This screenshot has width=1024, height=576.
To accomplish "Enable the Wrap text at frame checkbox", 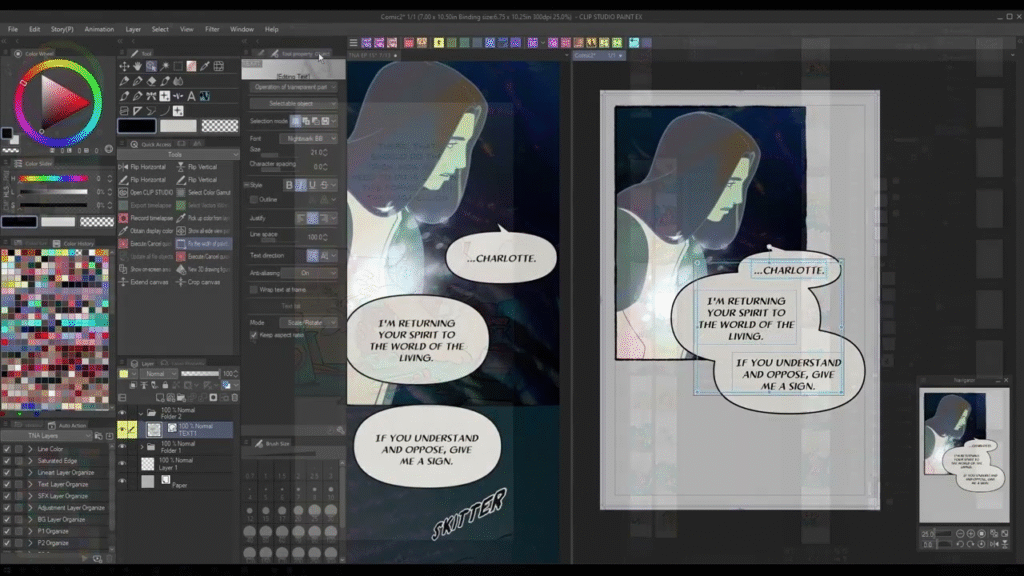I will [254, 289].
